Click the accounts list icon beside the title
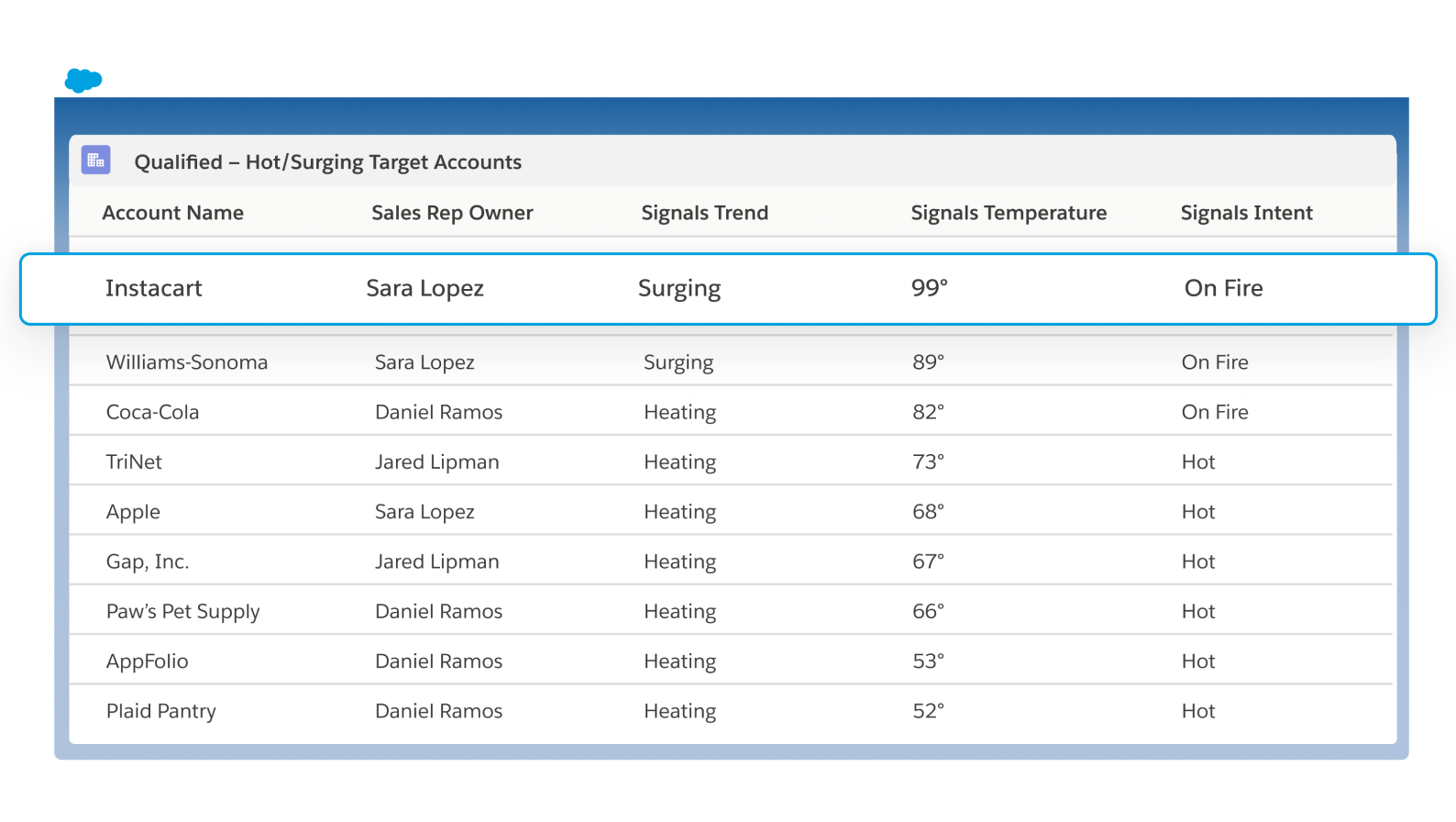1456x822 pixels. click(x=96, y=161)
